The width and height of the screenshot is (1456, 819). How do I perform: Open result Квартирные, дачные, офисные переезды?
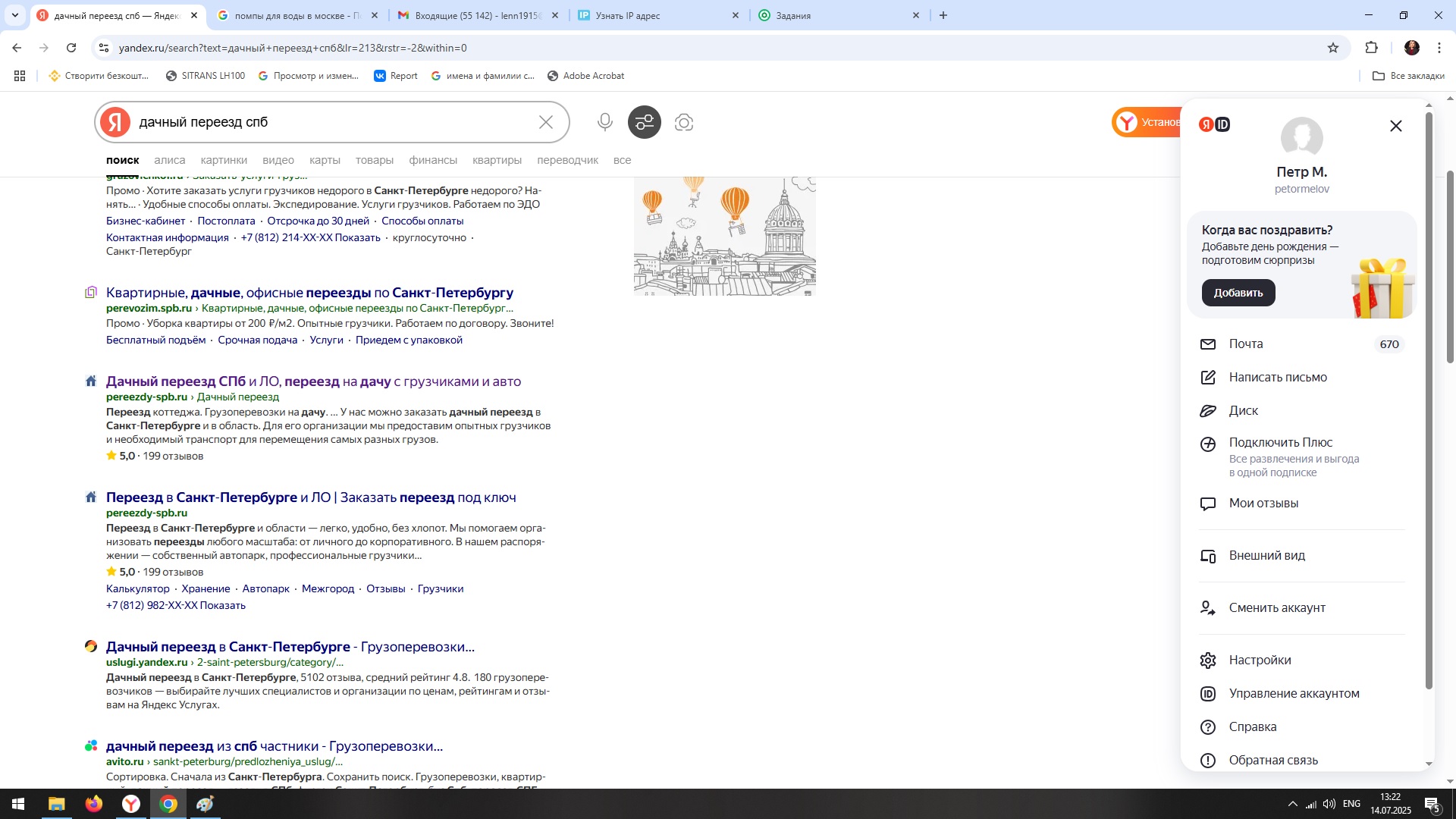tap(309, 293)
